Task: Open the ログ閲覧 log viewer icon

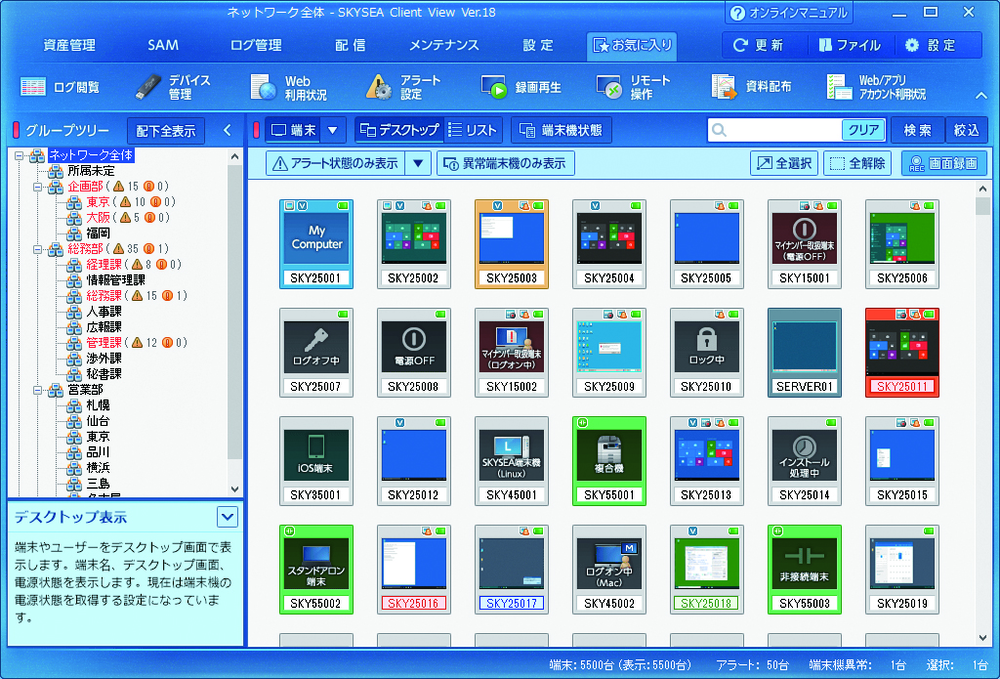Action: [59, 87]
